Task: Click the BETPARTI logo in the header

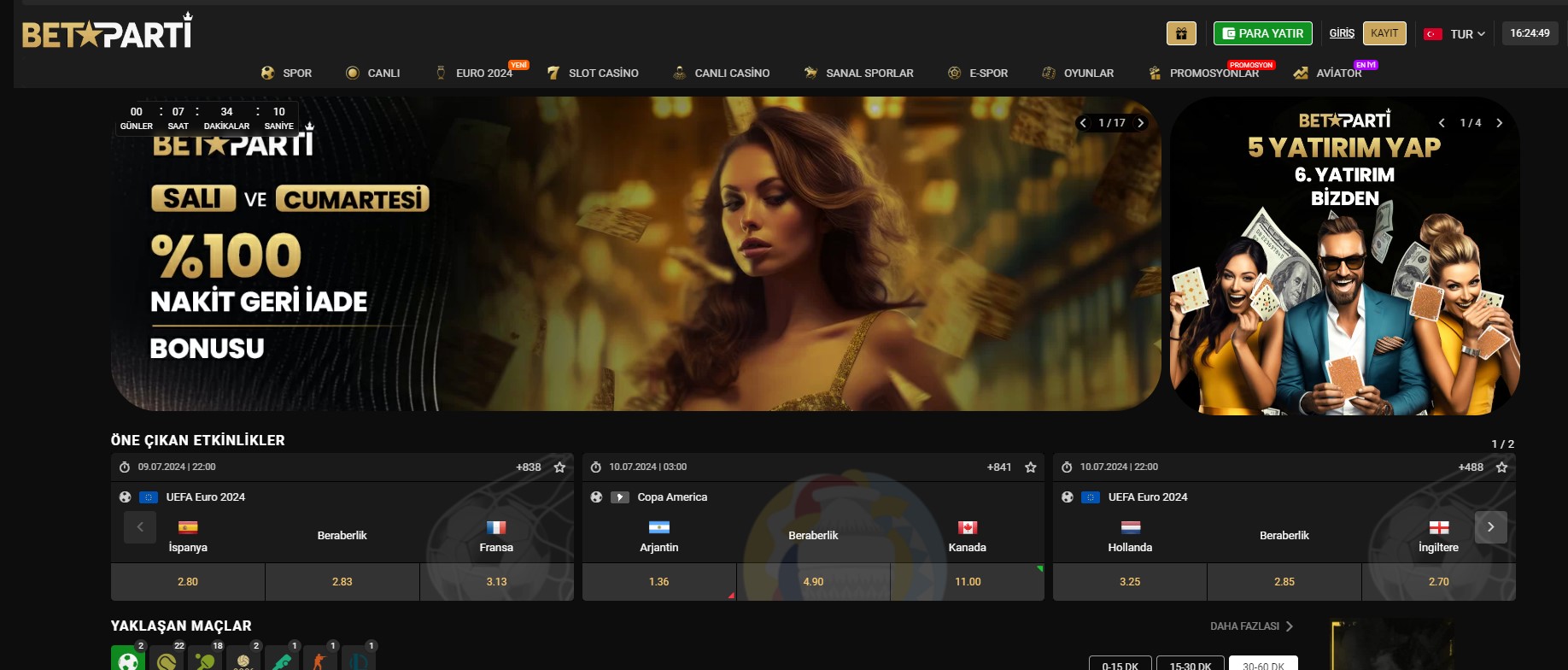Action: coord(108,31)
